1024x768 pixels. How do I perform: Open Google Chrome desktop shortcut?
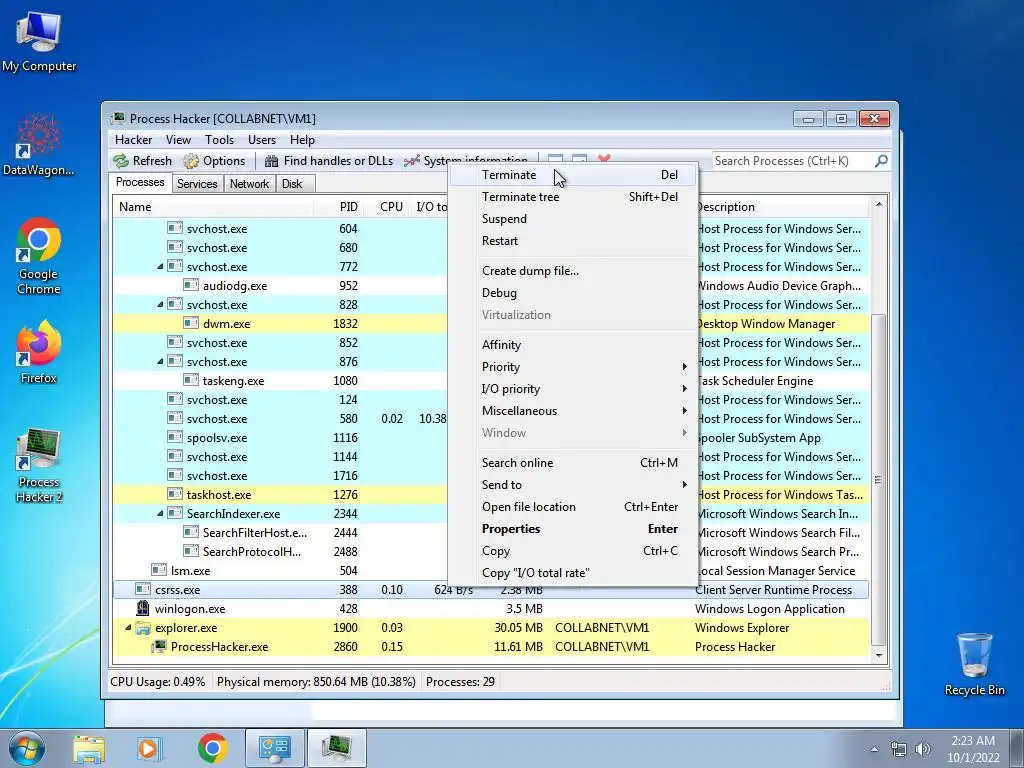click(39, 256)
